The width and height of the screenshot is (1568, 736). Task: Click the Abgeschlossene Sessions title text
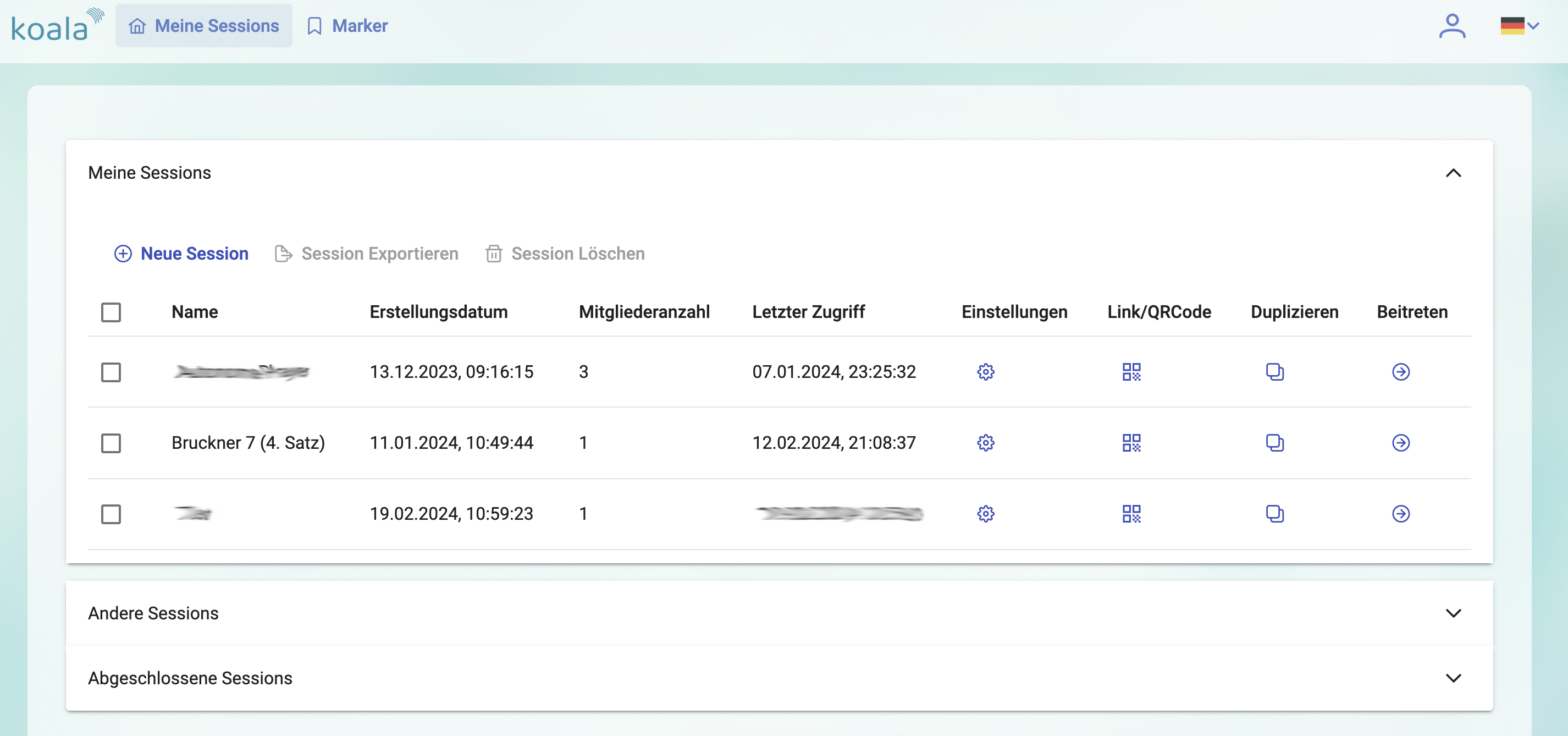click(190, 678)
